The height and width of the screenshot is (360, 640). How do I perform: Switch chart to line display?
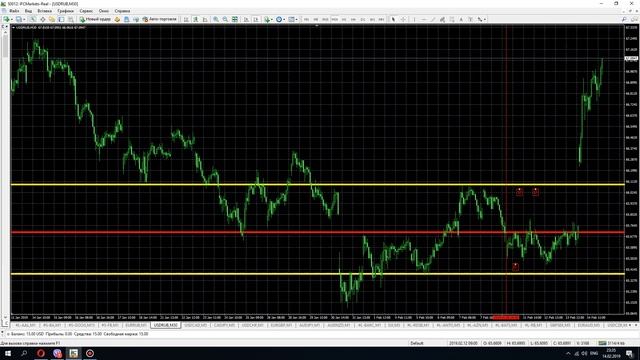205,19
